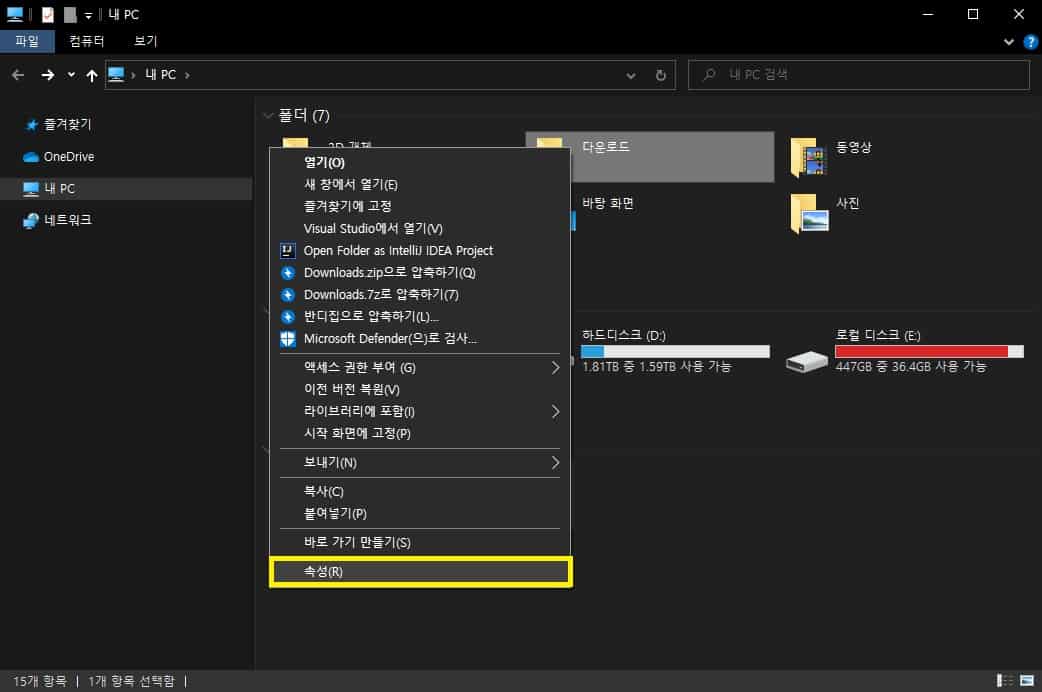Open the quick access toolbar customize dropdown
Screen dimensions: 1042x692
click(88, 15)
